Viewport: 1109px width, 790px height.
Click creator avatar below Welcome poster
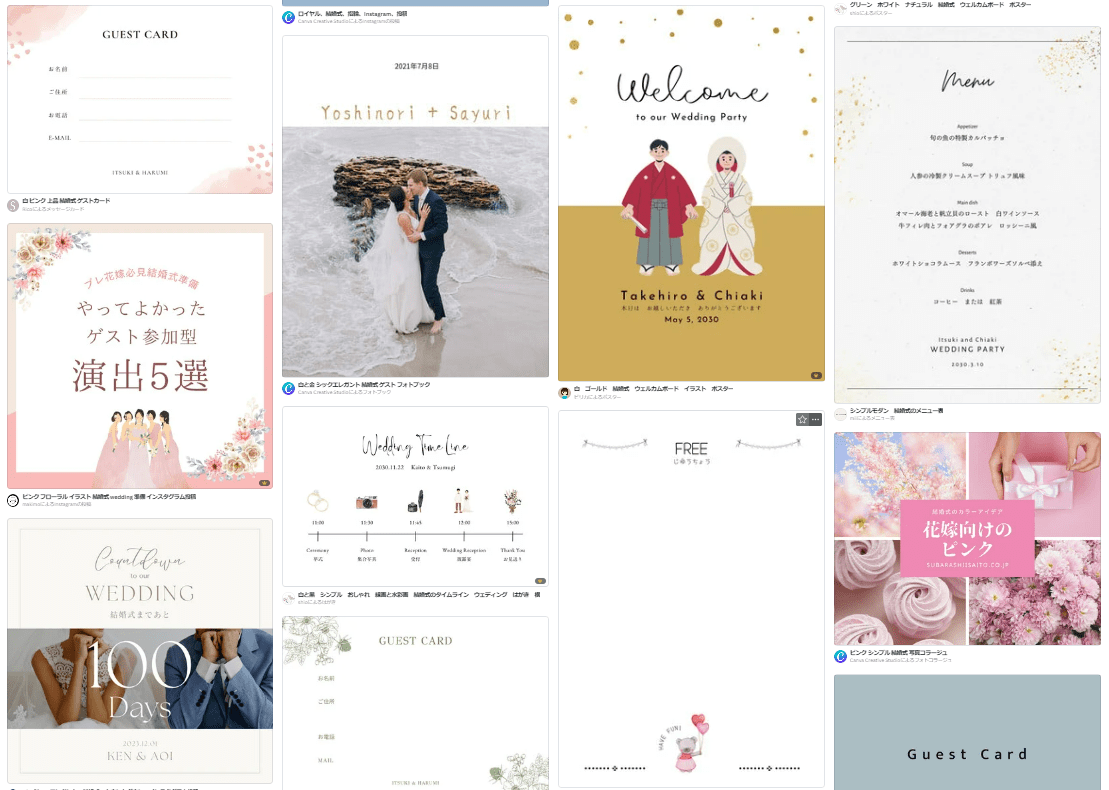pyautogui.click(x=564, y=392)
